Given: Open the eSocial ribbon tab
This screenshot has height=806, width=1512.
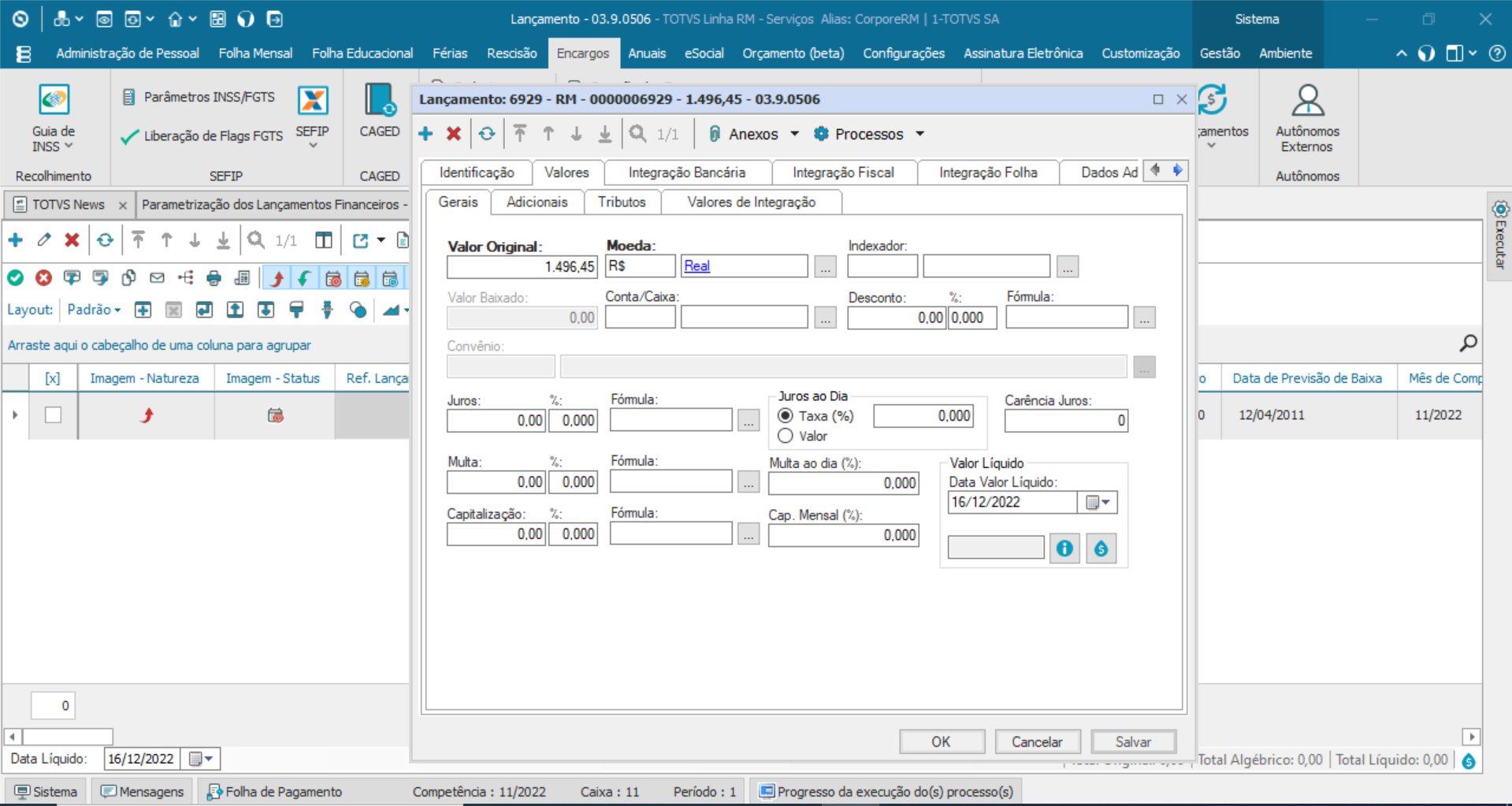Looking at the screenshot, I should (704, 54).
